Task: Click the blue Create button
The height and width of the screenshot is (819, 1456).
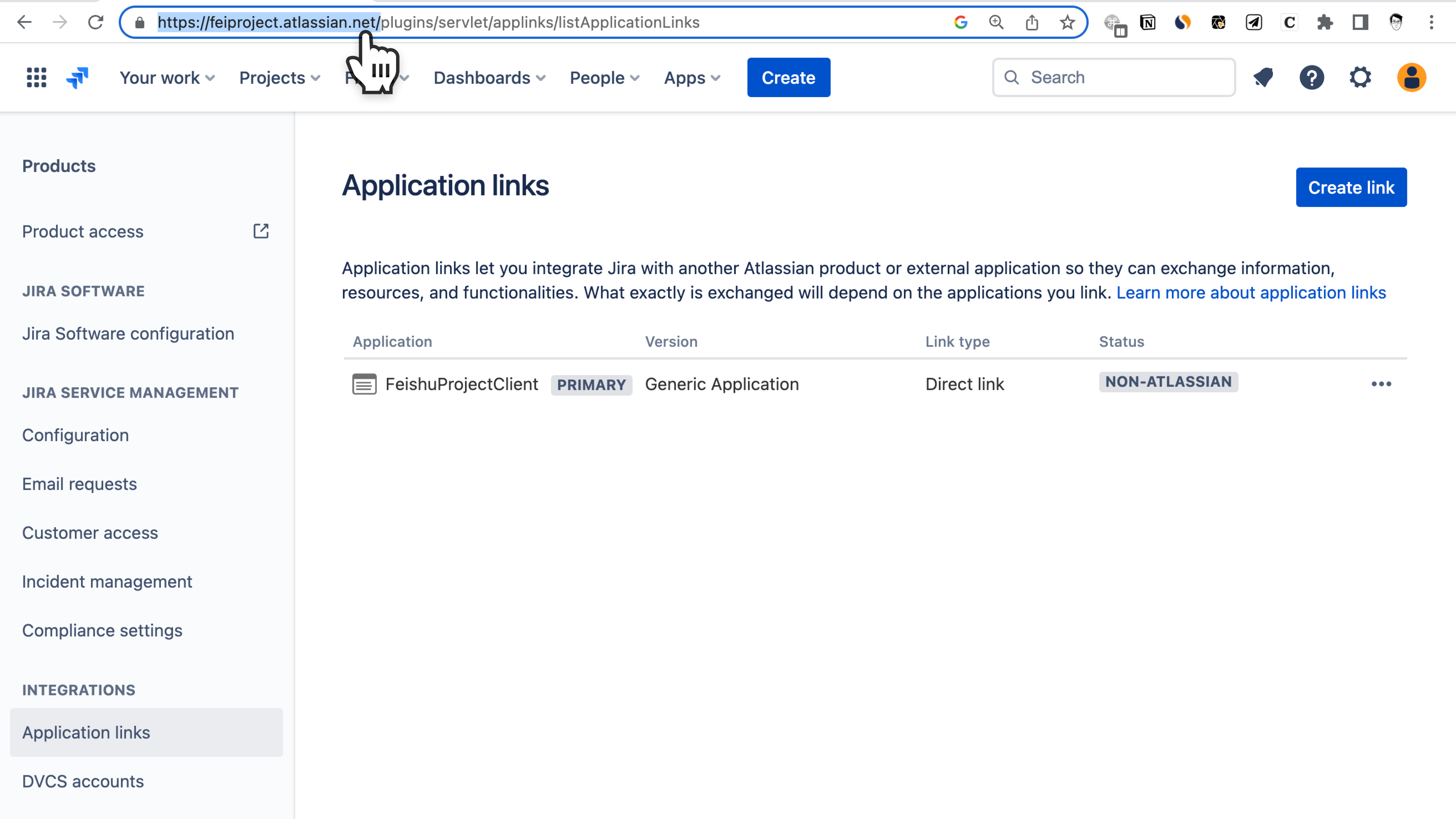Action: tap(788, 77)
